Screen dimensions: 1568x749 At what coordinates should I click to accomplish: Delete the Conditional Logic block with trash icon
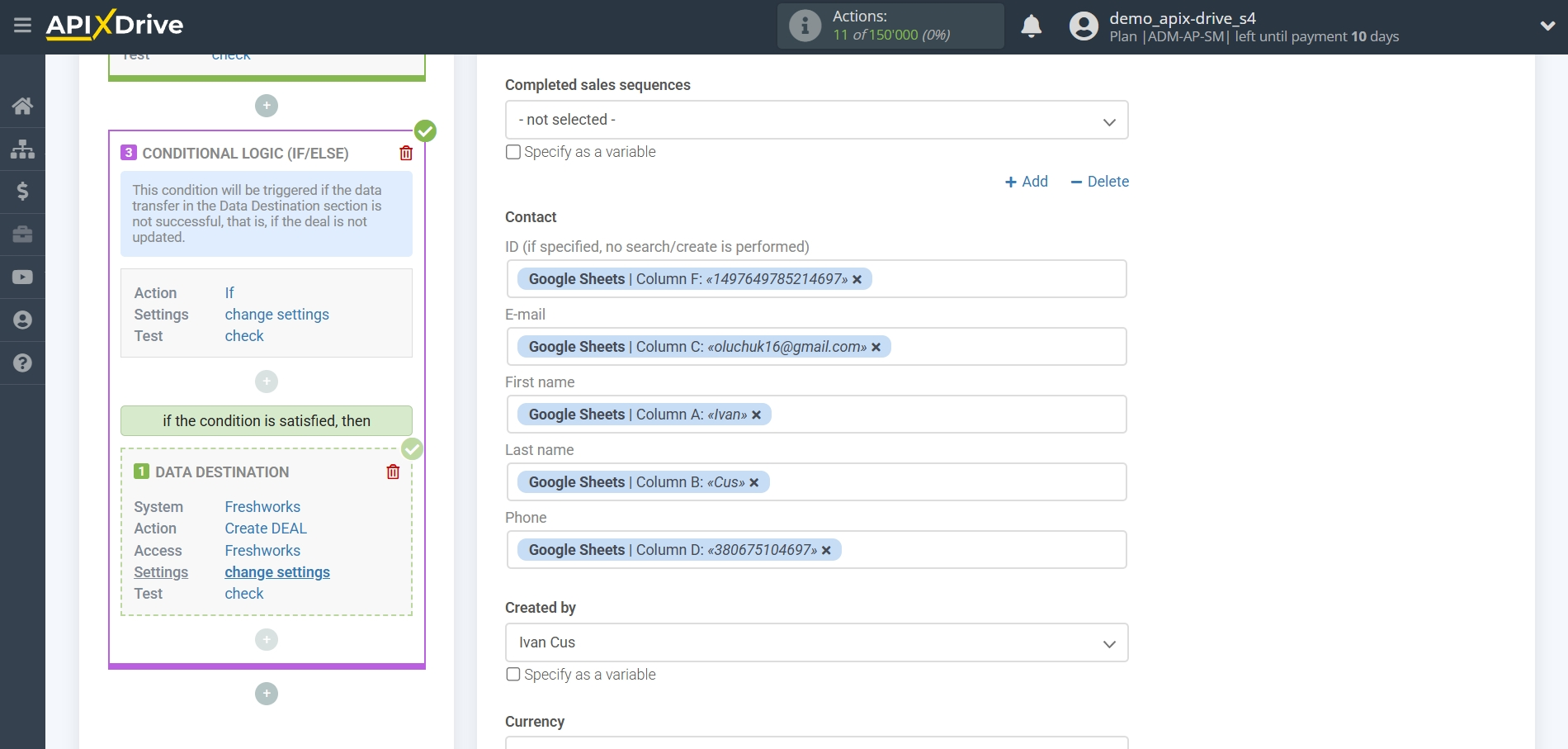[406, 153]
